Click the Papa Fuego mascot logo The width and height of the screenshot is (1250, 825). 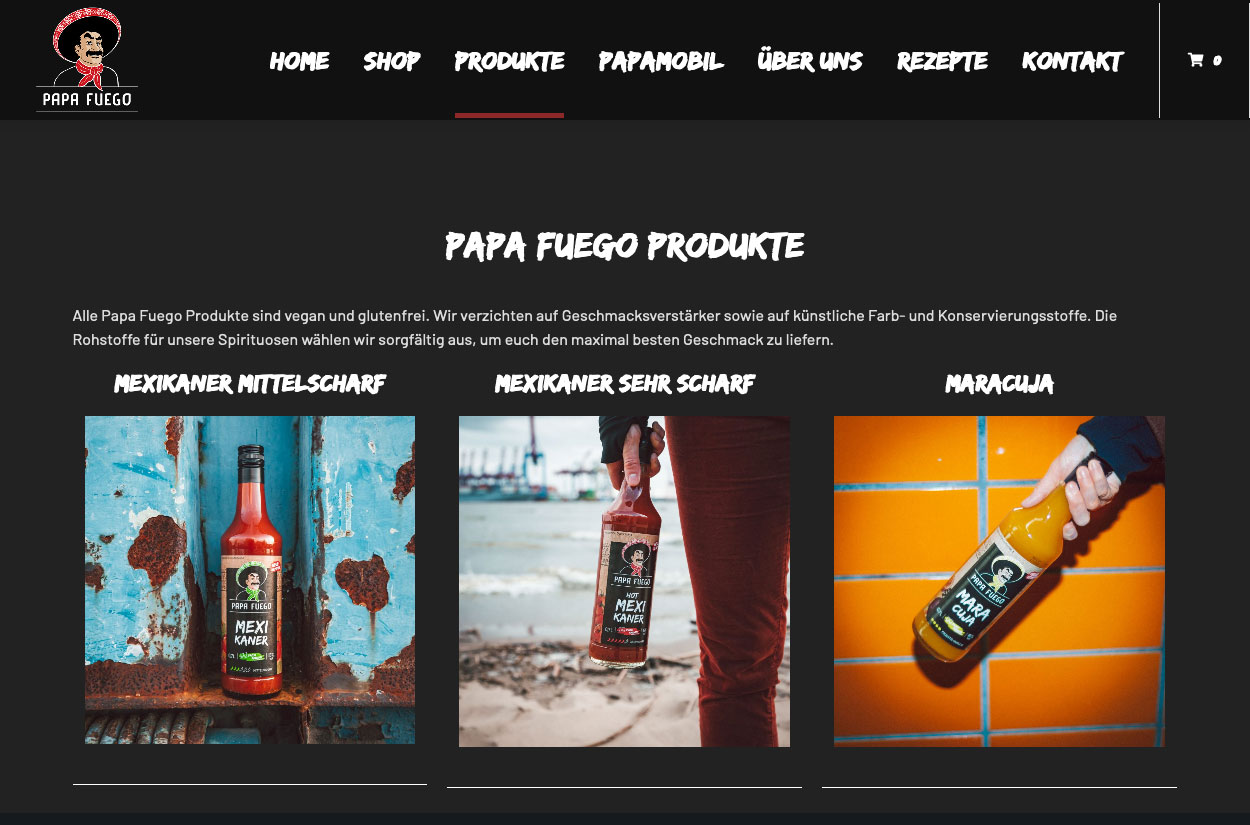[x=87, y=60]
